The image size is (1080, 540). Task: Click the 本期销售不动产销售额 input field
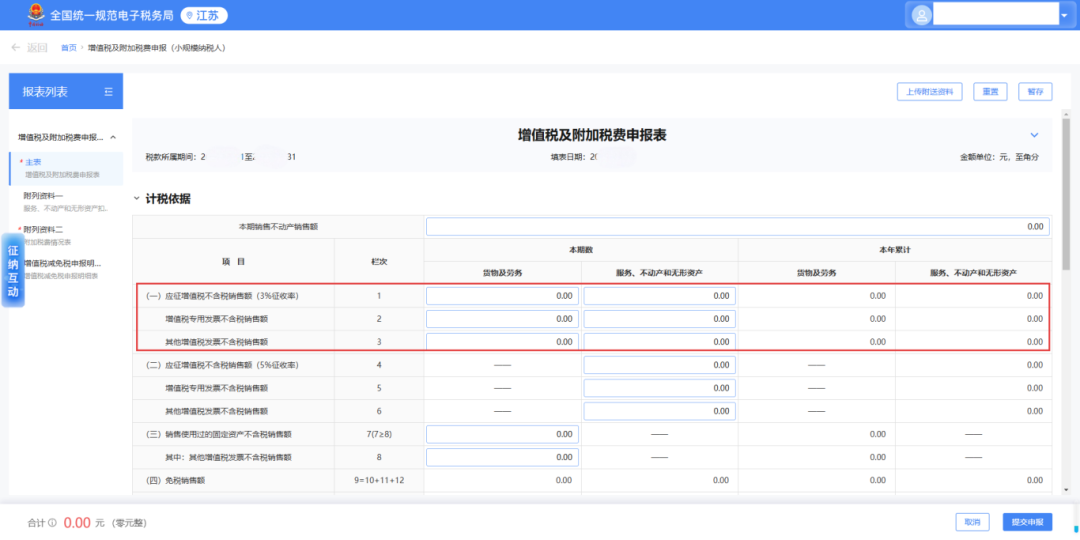(737, 227)
